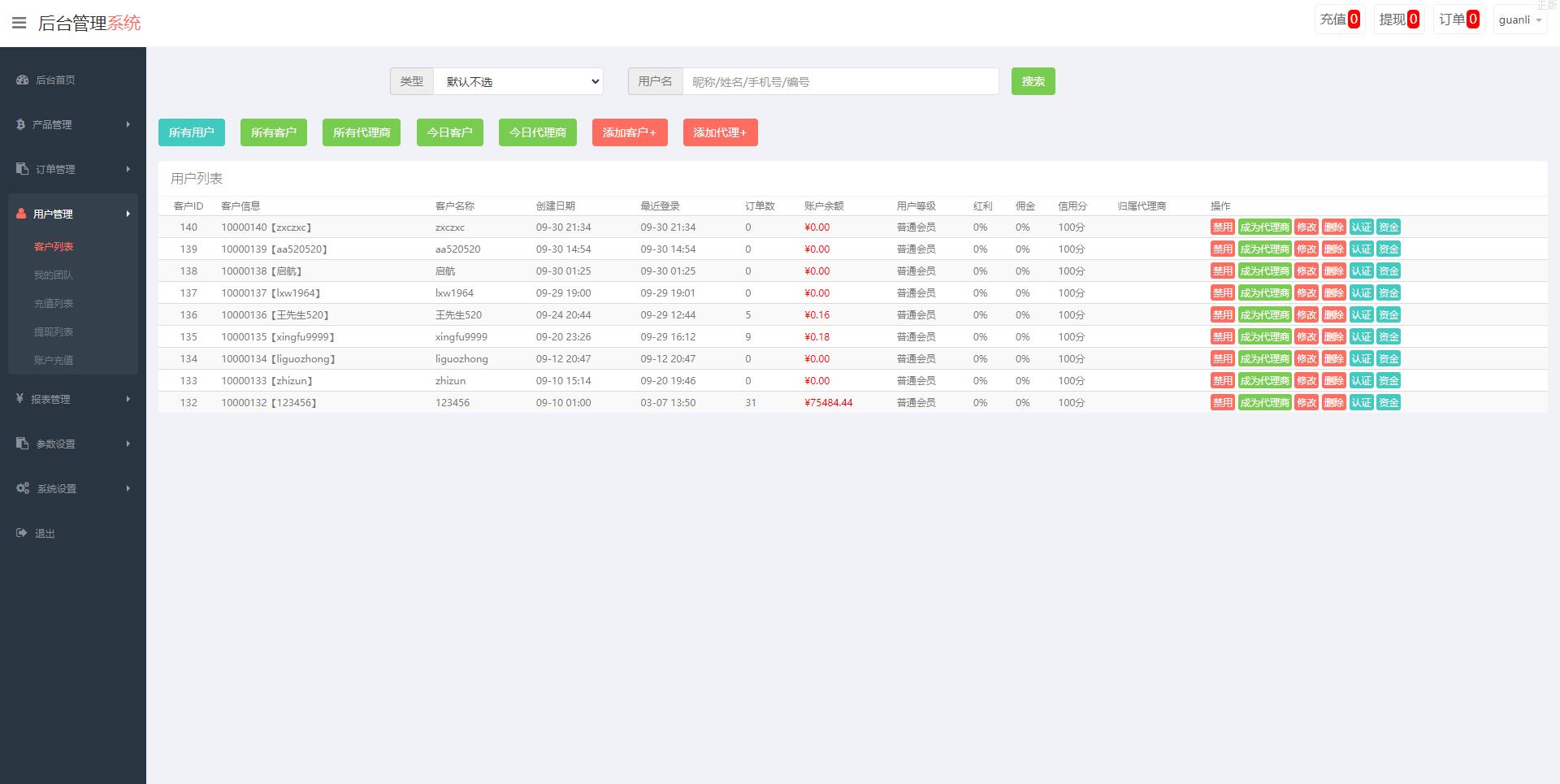Click the logout icon beside 退出
Screen dimensions: 1560x784
(22, 533)
